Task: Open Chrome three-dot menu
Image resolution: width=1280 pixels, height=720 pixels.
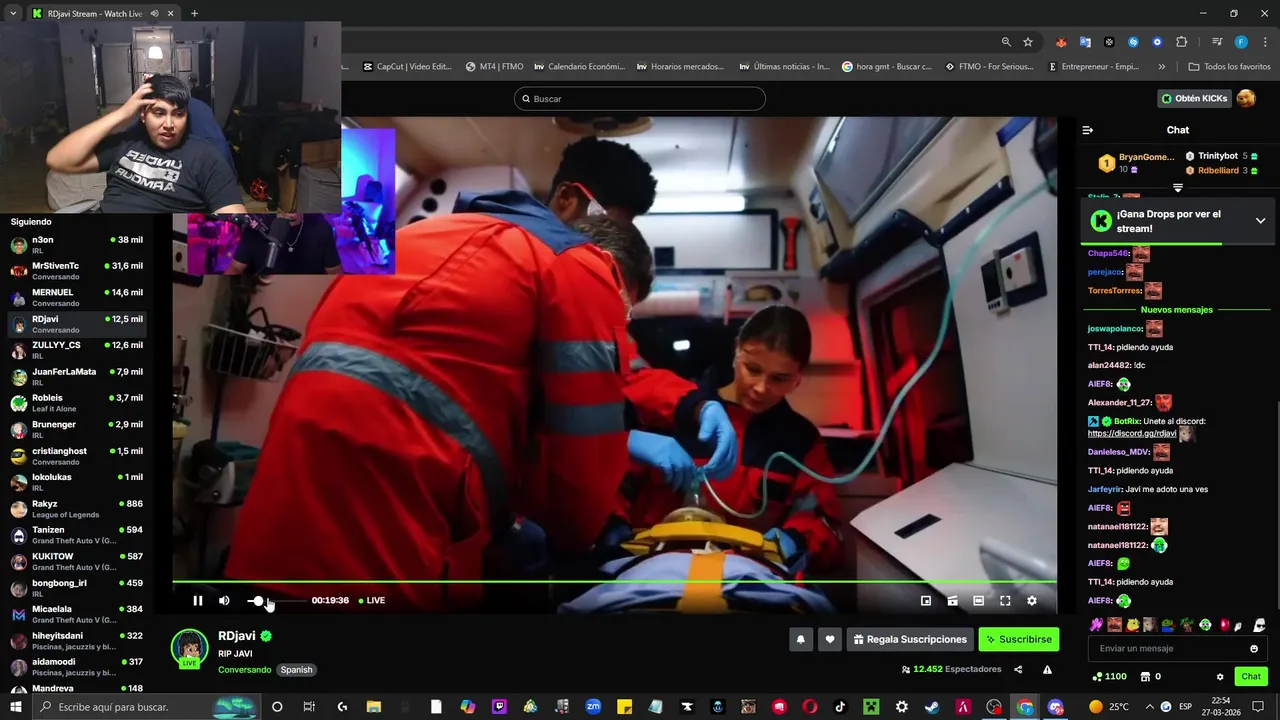Action: [1264, 42]
